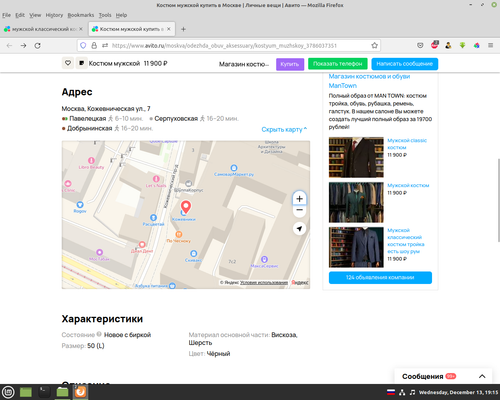Open the Edit menu
This screenshot has height=400, width=500.
[20, 15]
